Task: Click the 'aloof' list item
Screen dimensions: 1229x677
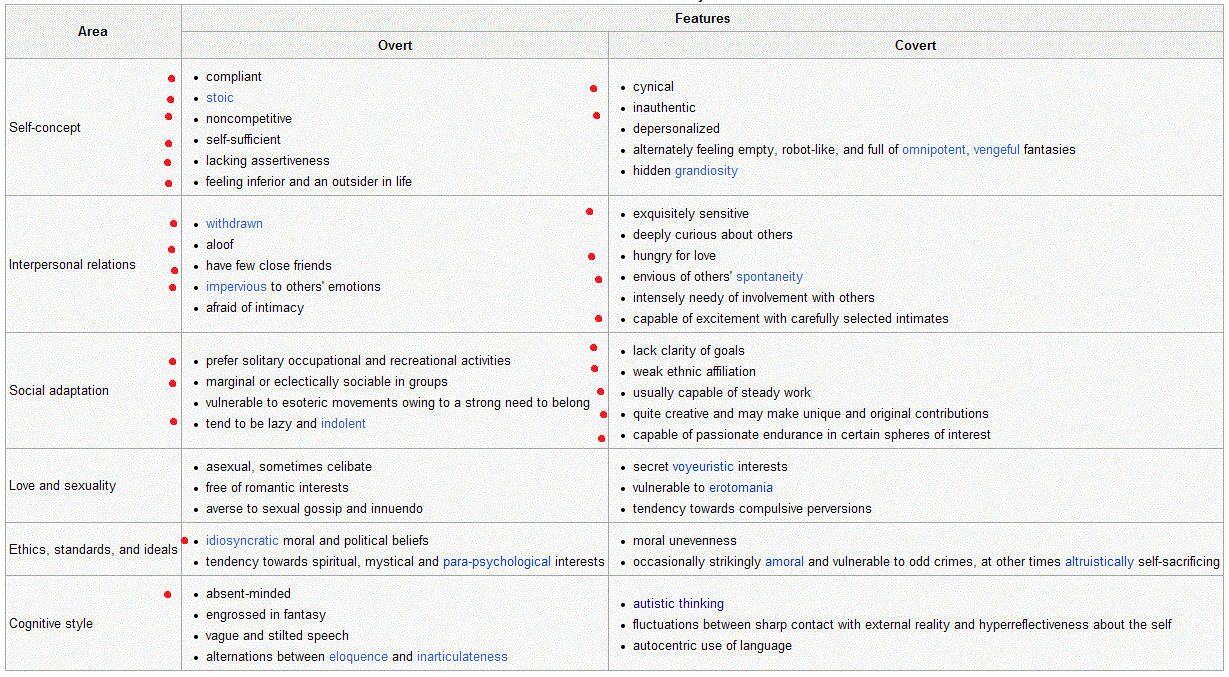Action: (220, 245)
